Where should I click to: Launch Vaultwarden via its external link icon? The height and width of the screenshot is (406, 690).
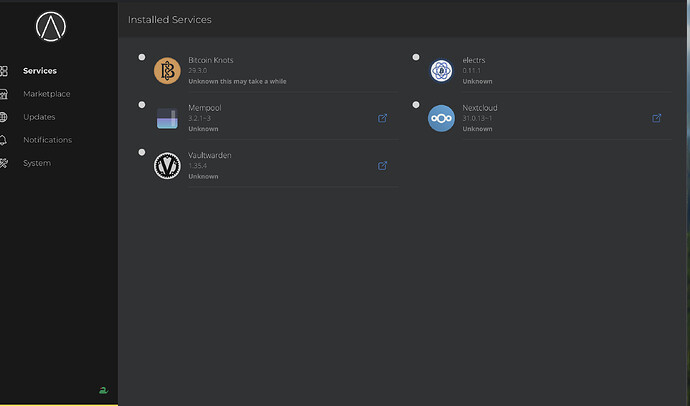pos(382,165)
